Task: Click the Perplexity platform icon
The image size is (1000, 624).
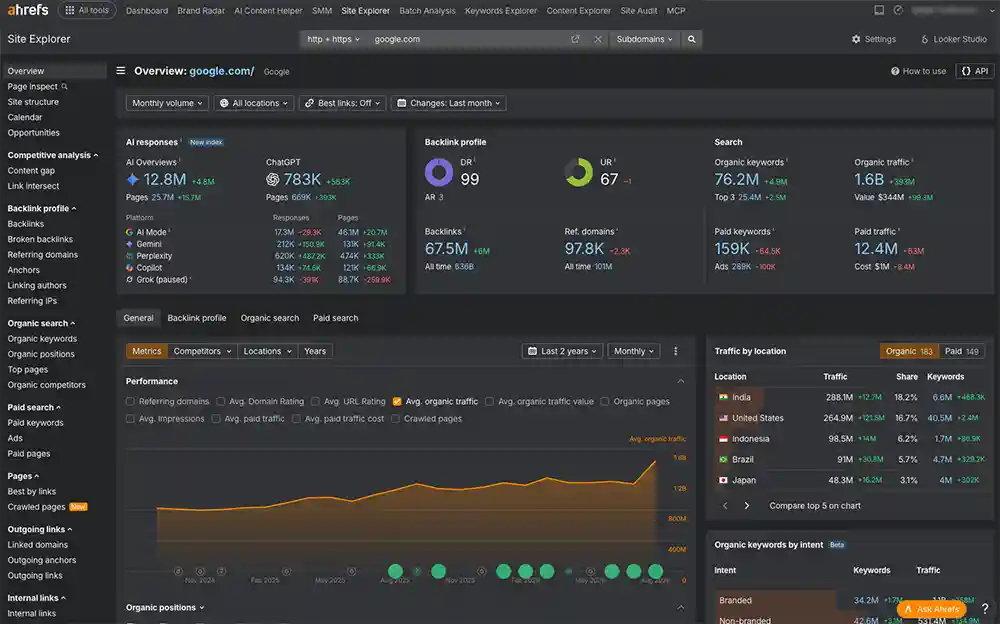Action: point(129,256)
